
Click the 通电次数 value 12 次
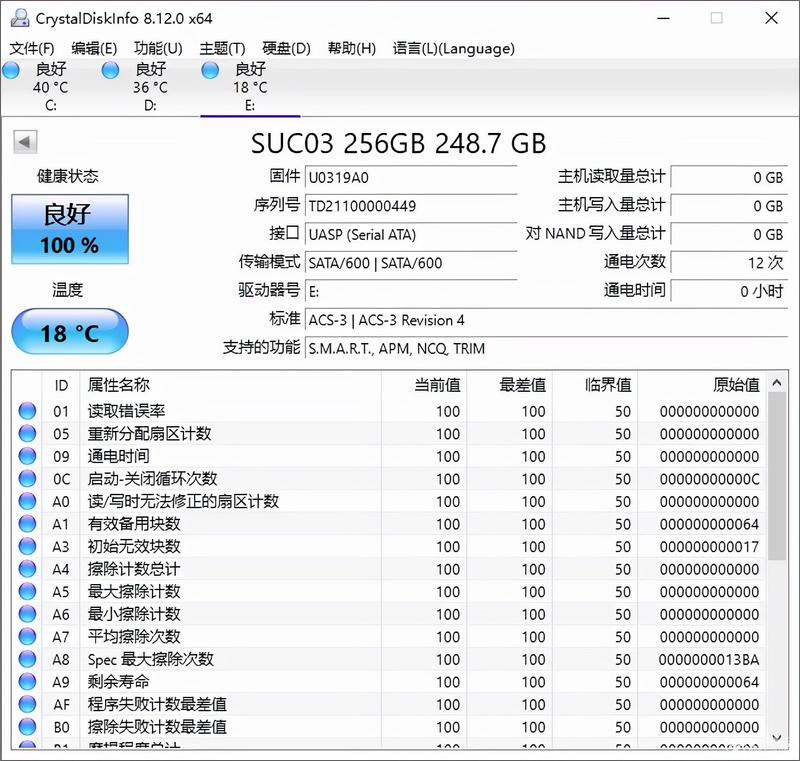tap(730, 263)
